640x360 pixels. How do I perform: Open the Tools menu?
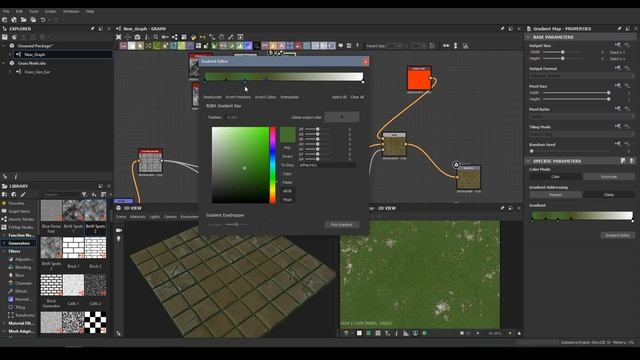[x=33, y=11]
